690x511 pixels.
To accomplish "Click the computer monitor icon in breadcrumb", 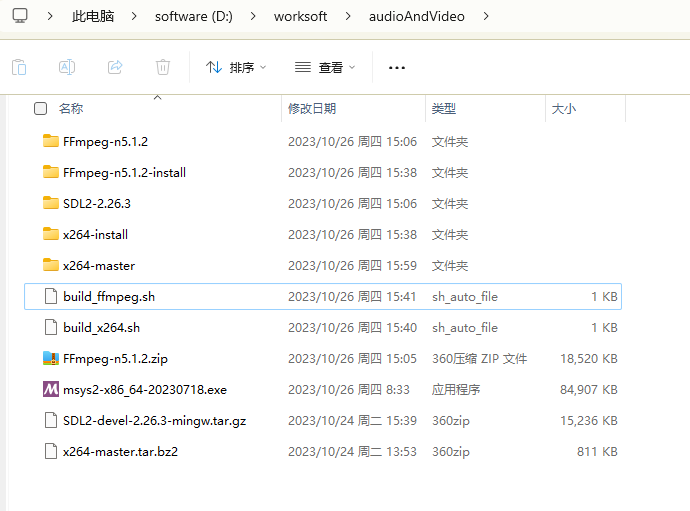I will [20, 16].
